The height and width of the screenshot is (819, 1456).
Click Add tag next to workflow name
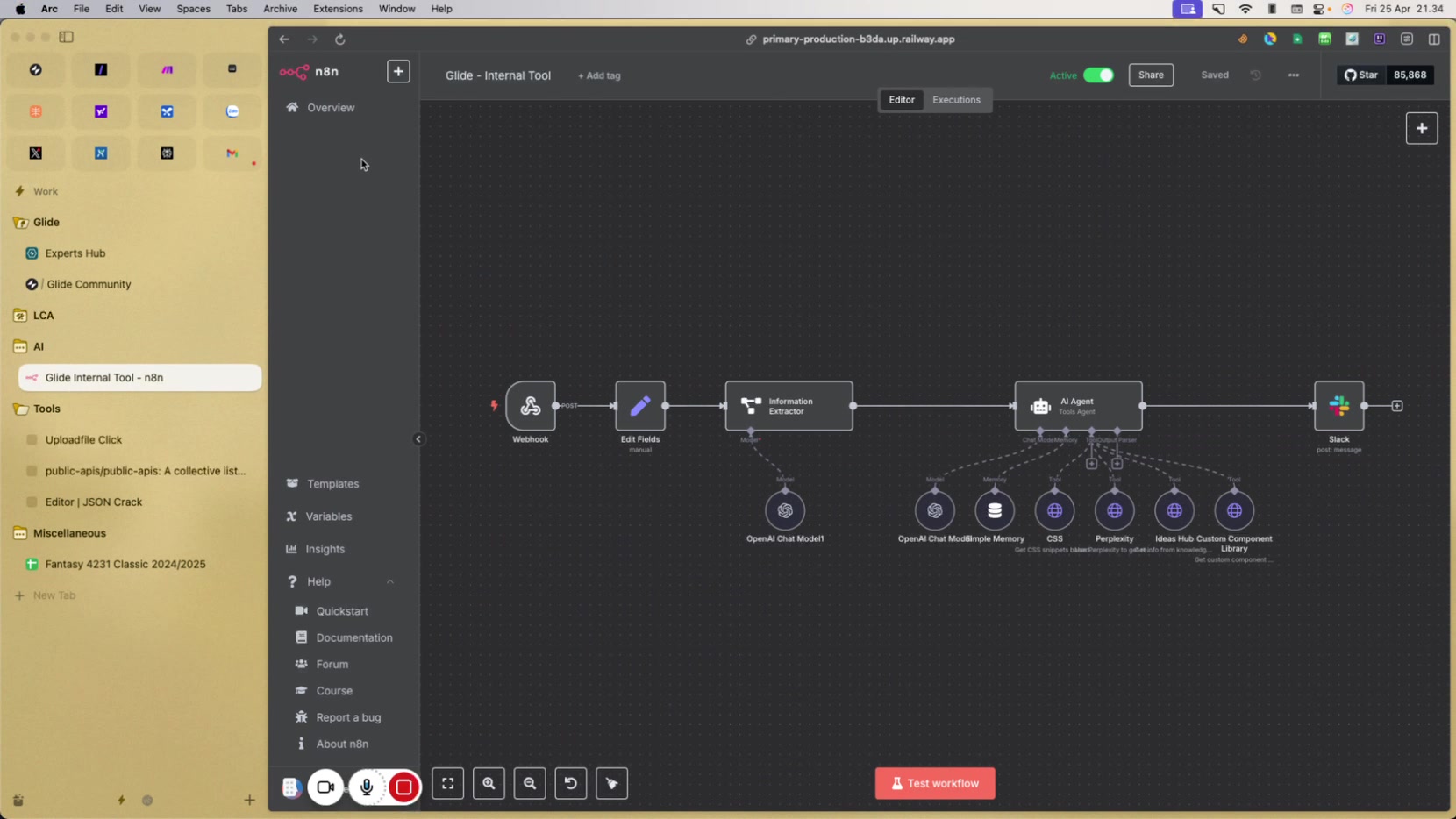tap(599, 76)
